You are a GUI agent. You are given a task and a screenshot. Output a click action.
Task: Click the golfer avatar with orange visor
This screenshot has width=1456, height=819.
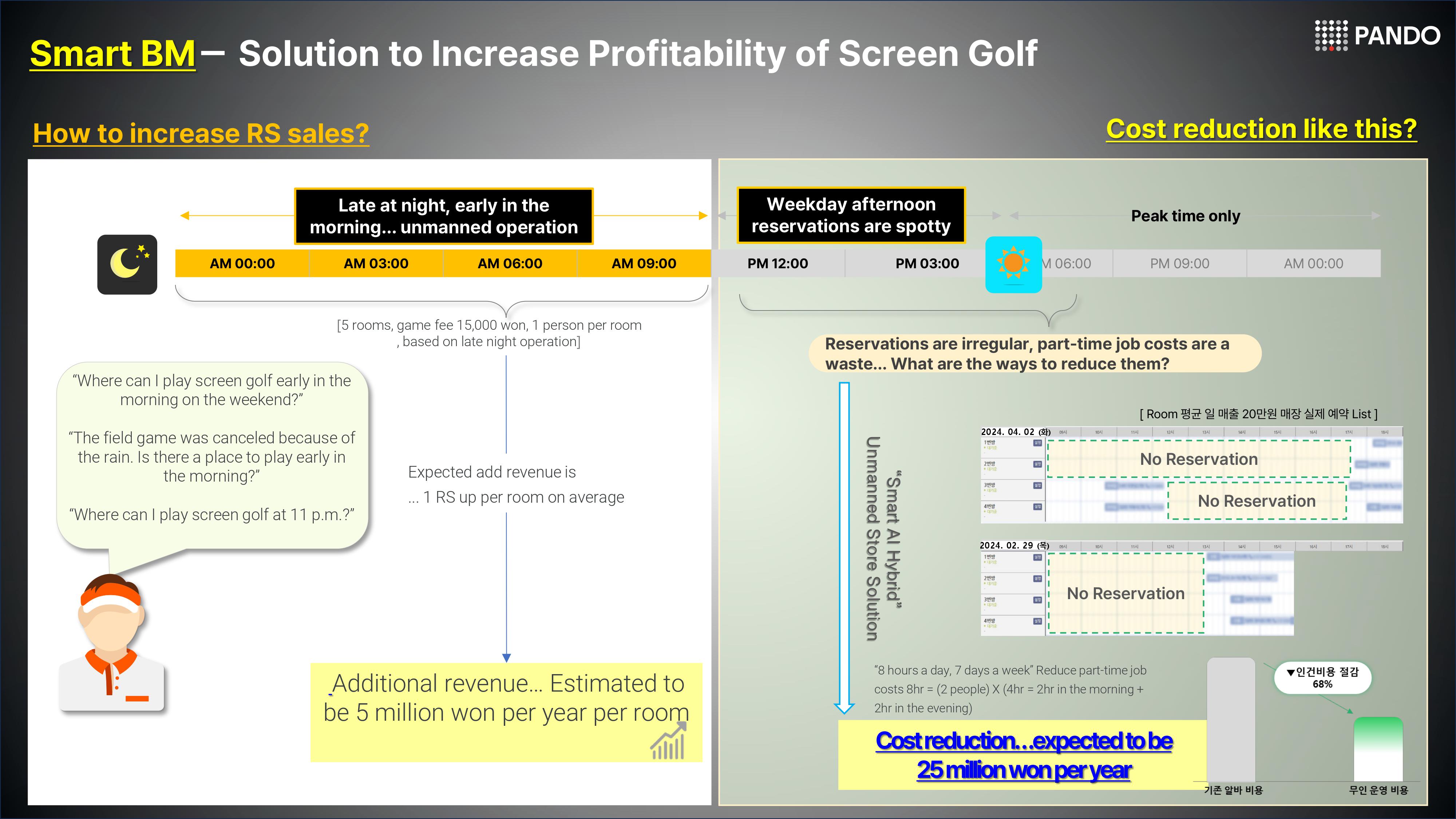coord(111,643)
